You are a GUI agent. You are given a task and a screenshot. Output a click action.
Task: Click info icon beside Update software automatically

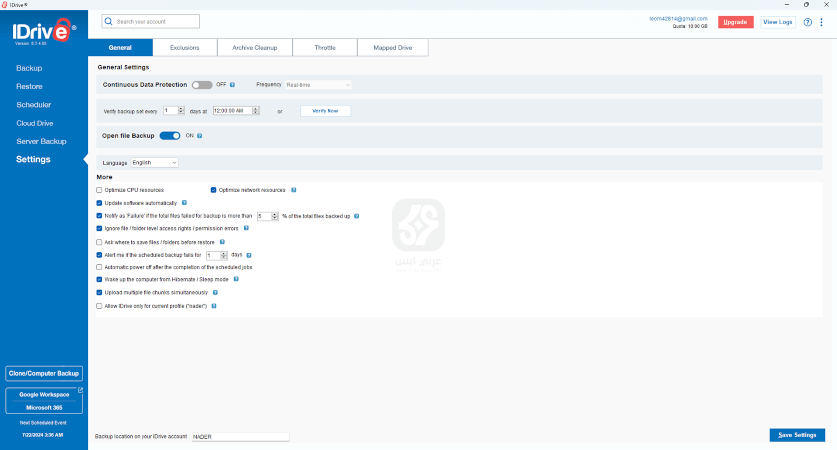click(x=185, y=202)
